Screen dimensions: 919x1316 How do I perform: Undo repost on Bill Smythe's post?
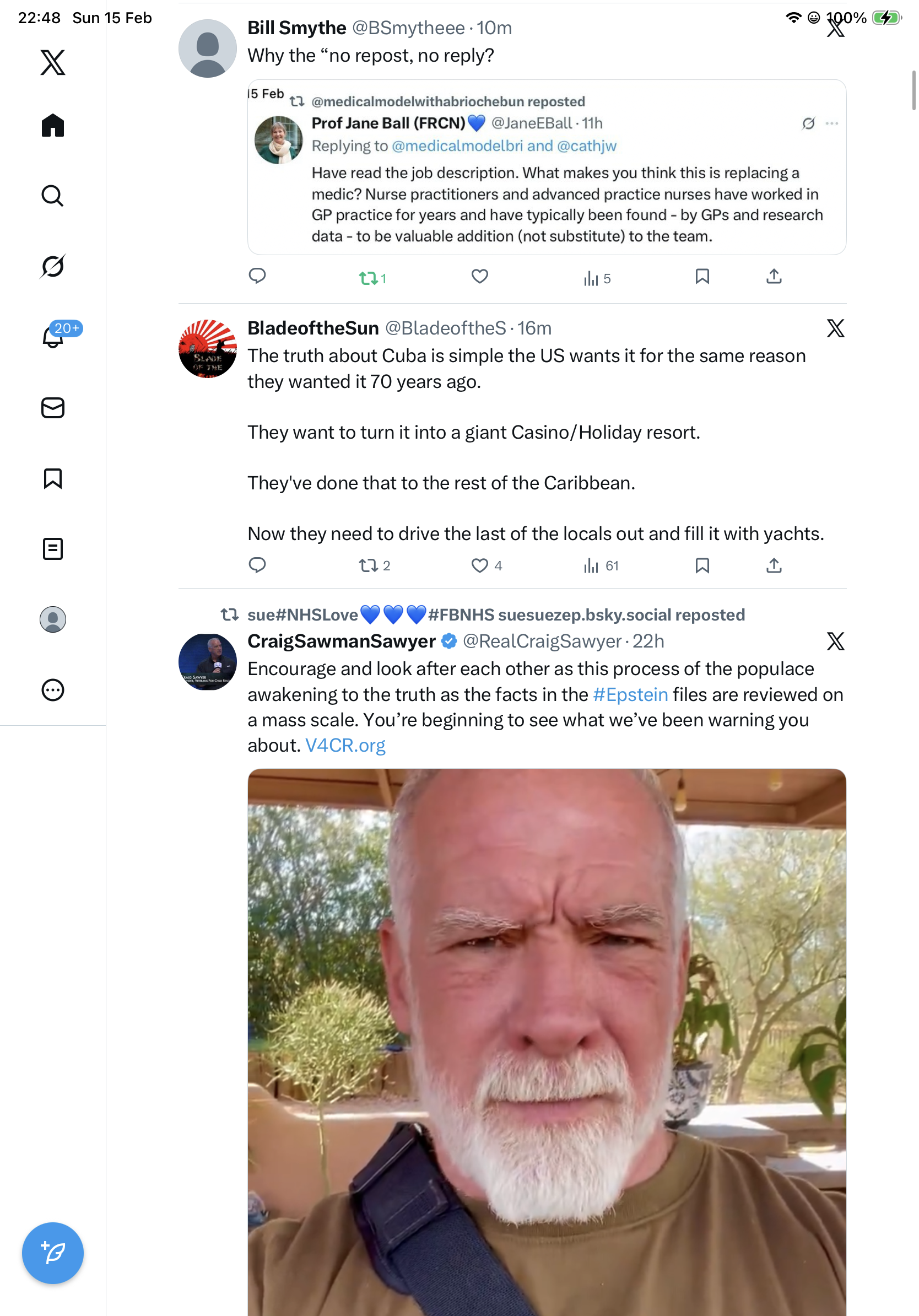point(368,278)
